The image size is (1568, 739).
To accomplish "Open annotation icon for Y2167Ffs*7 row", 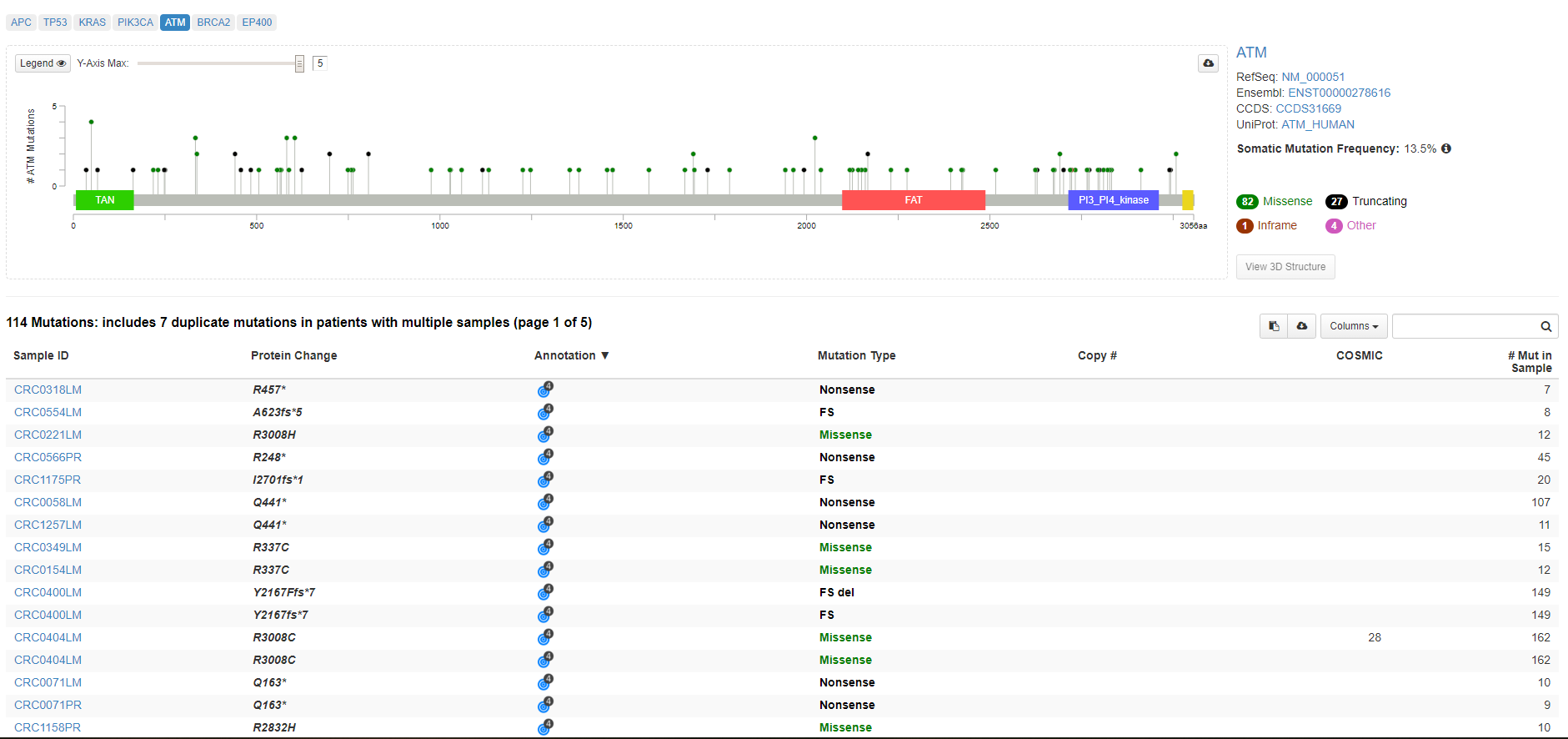I will point(545,592).
